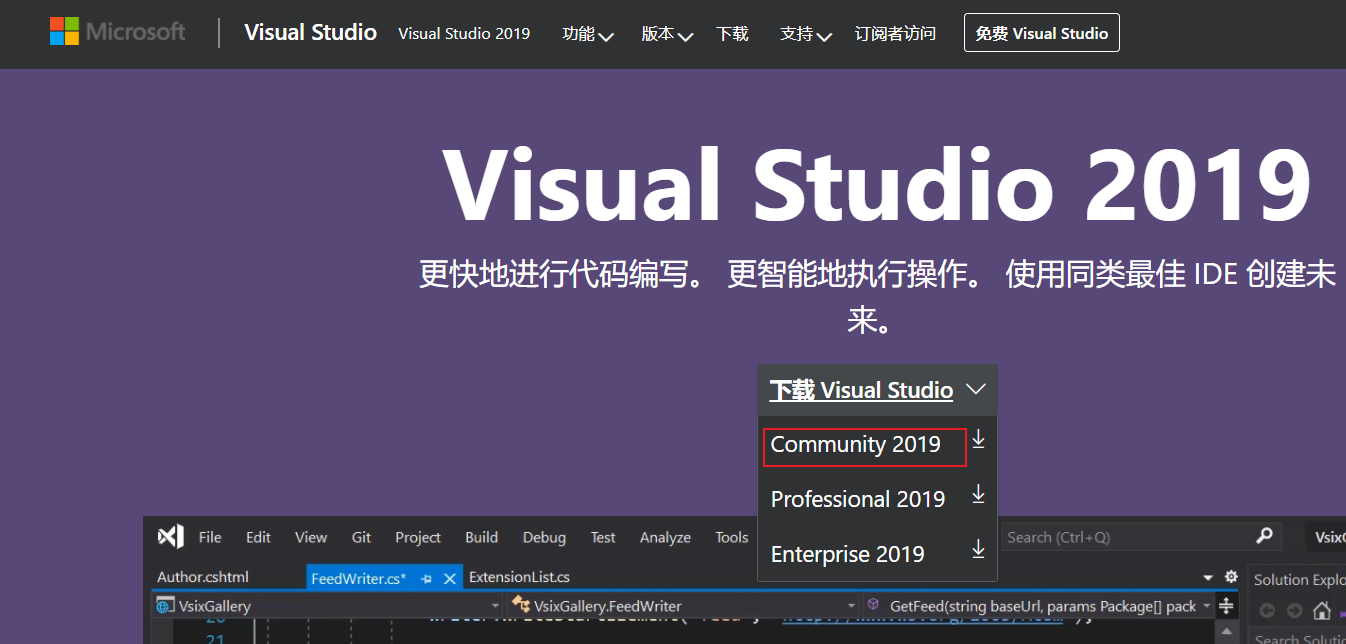Click the search magnifier icon in IDE

[x=1265, y=537]
